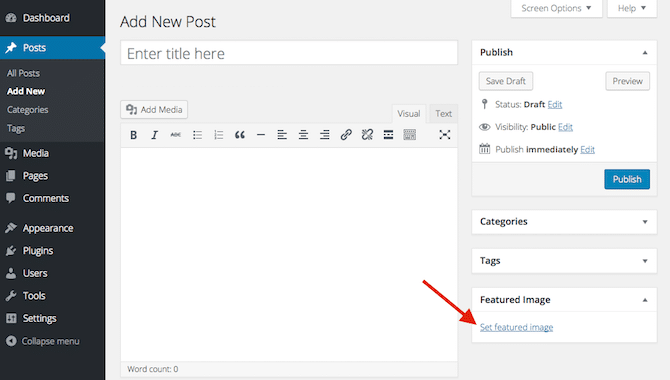Go to All Posts
Viewport: 670px width, 380px height.
[23, 73]
